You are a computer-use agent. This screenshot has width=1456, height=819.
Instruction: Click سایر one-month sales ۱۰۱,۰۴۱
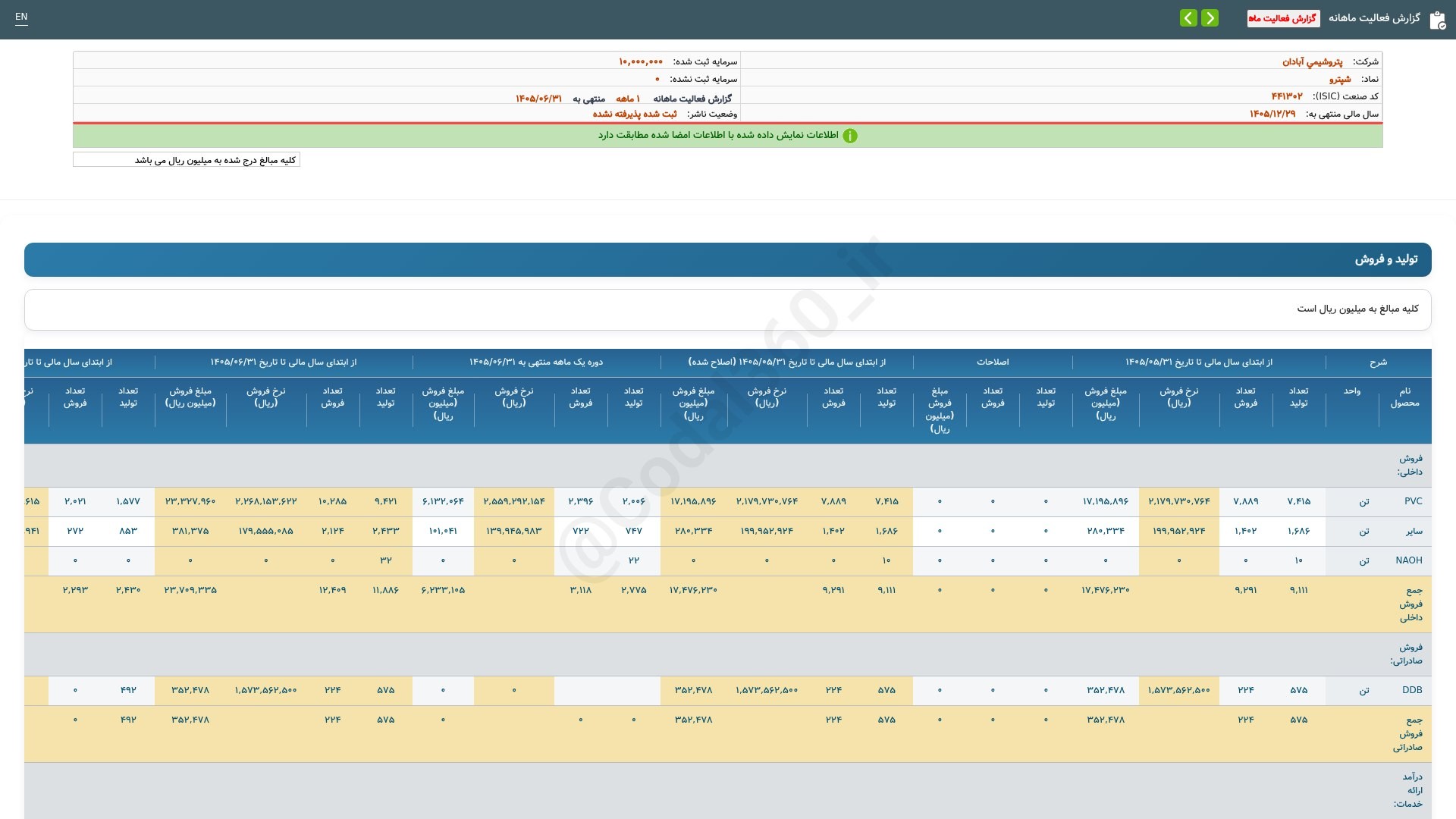pos(443,531)
